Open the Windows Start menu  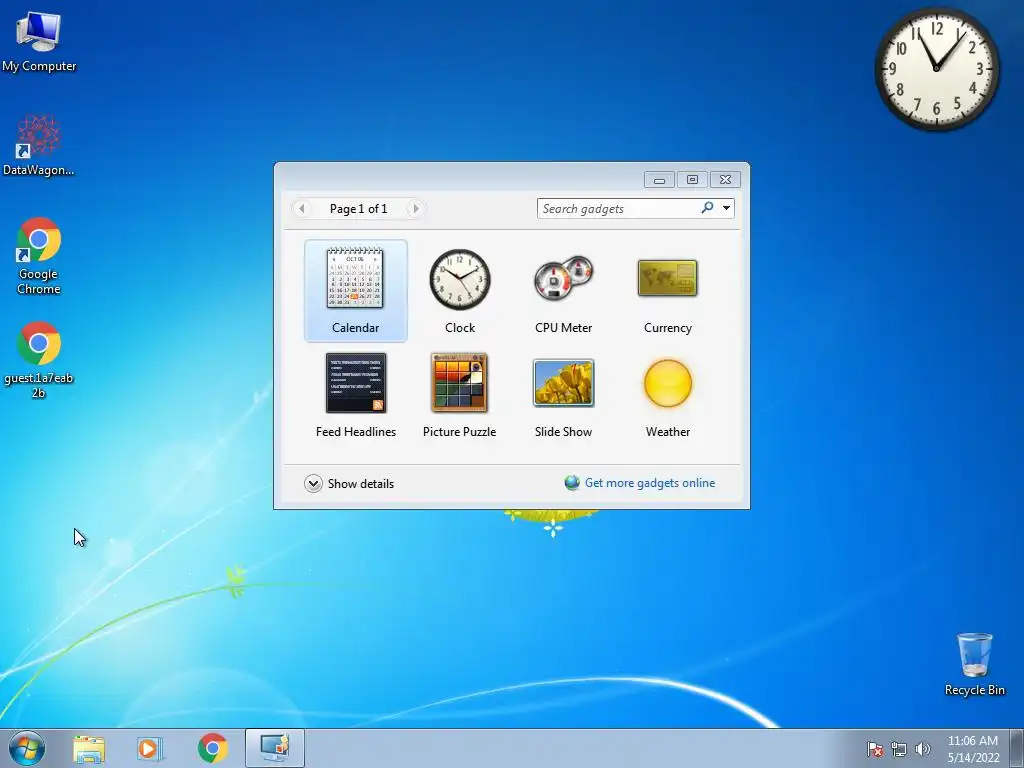tap(27, 748)
